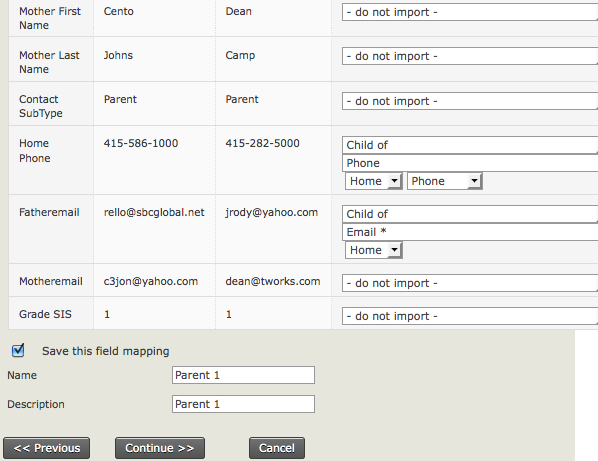Expand the Phone type dropdown arrow

474,181
